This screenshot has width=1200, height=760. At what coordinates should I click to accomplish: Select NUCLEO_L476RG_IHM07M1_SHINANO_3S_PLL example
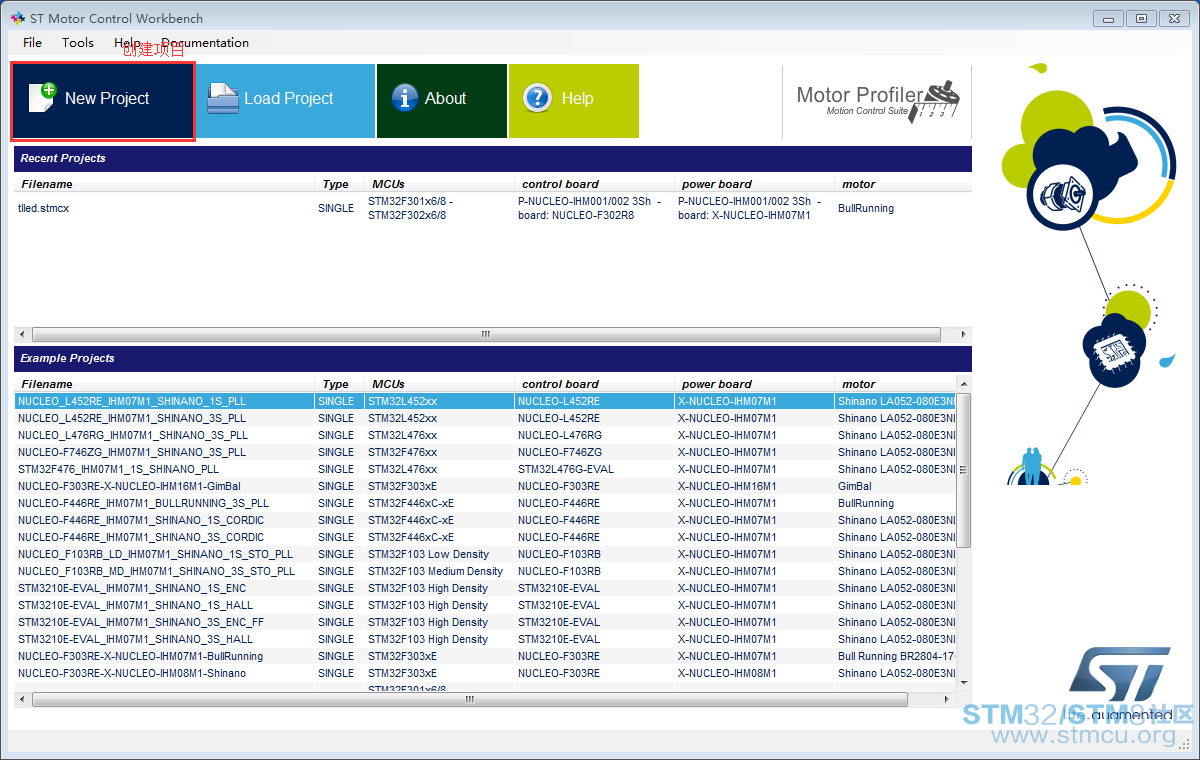tap(486, 435)
